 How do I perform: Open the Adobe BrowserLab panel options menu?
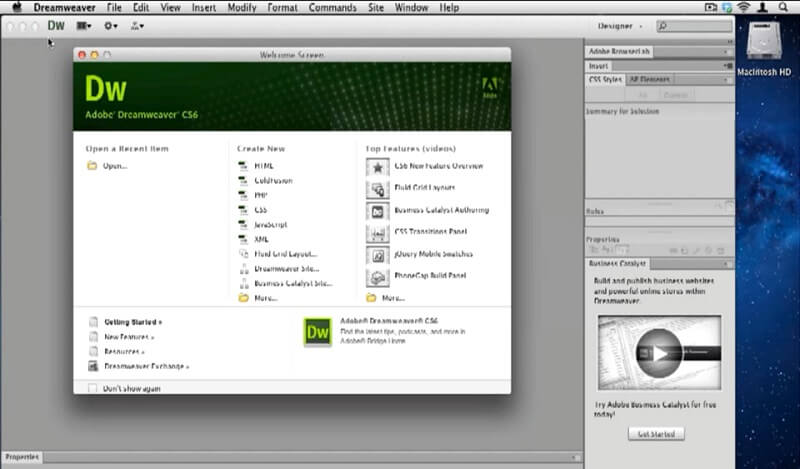pos(727,52)
